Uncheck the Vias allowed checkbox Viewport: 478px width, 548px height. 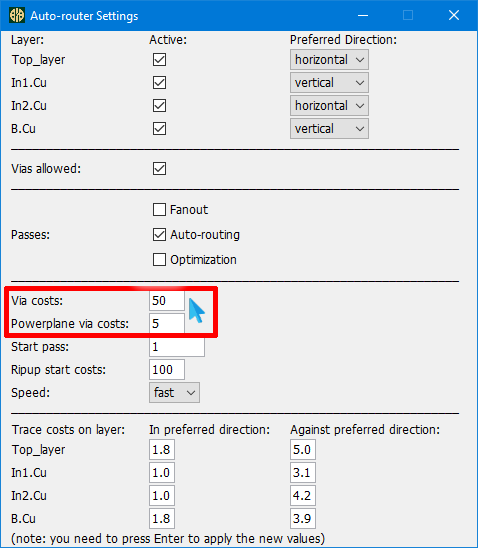pyautogui.click(x=159, y=168)
